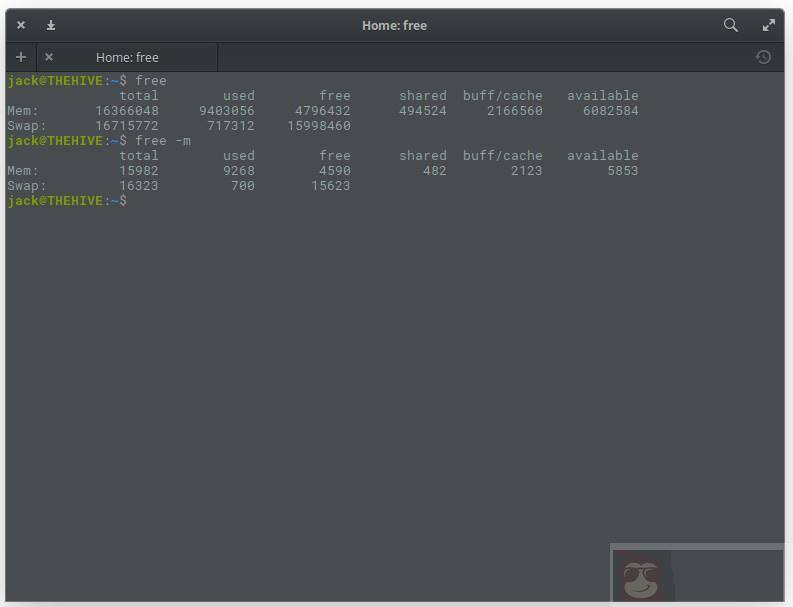This screenshot has width=793, height=607.
Task: Click the fullscreen arrows icon in header
Action: click(769, 25)
